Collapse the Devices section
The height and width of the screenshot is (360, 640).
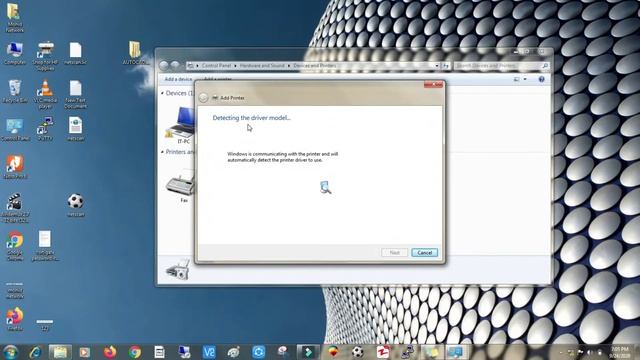pyautogui.click(x=162, y=93)
